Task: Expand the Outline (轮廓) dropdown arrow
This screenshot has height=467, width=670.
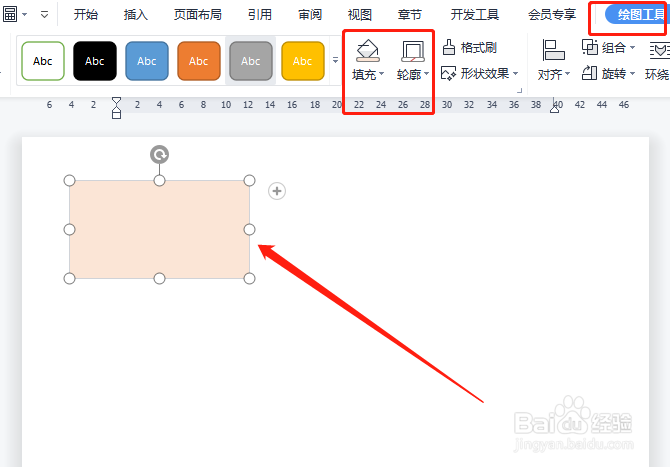Action: coord(426,74)
